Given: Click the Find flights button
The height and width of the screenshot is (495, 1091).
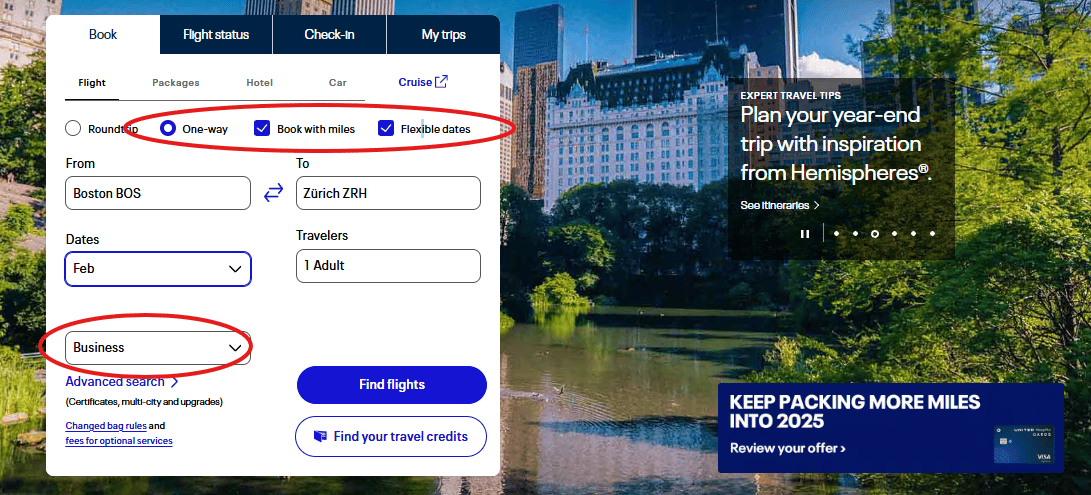Looking at the screenshot, I should tap(392, 385).
